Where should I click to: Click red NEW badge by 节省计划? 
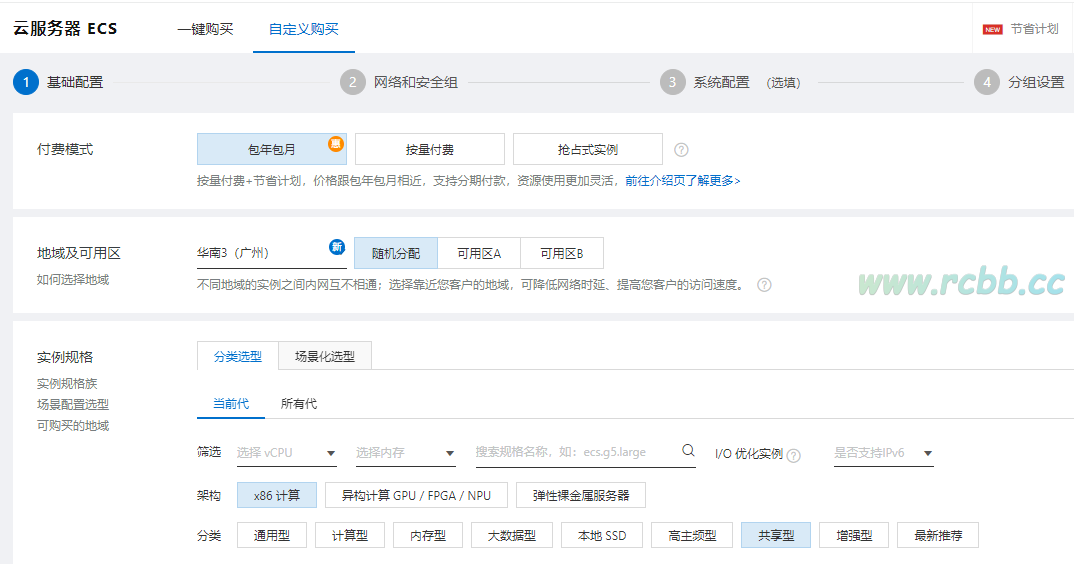tap(992, 29)
